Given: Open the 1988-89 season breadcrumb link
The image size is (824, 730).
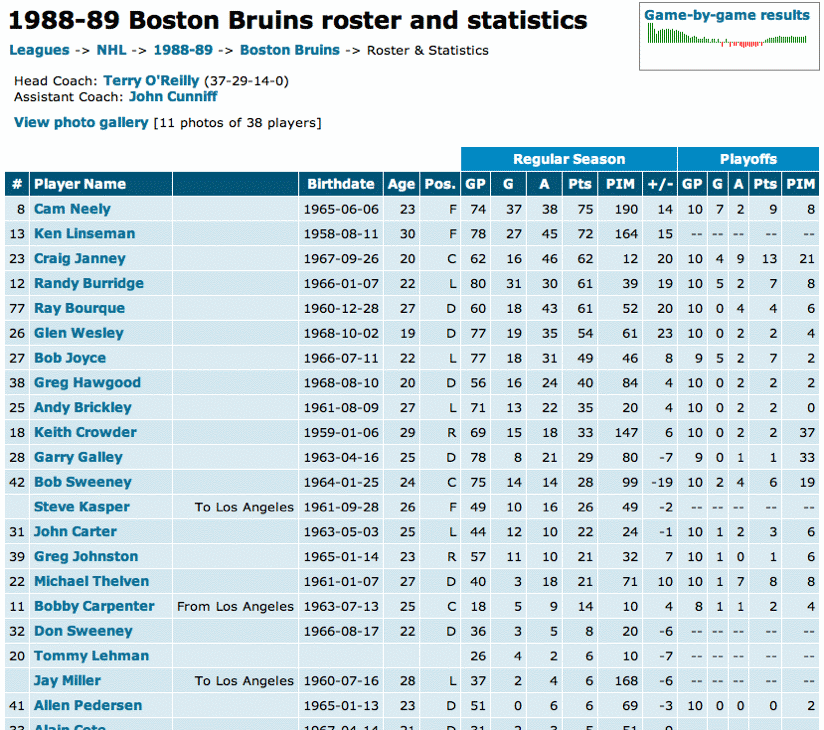Looking at the screenshot, I should click(183, 50).
